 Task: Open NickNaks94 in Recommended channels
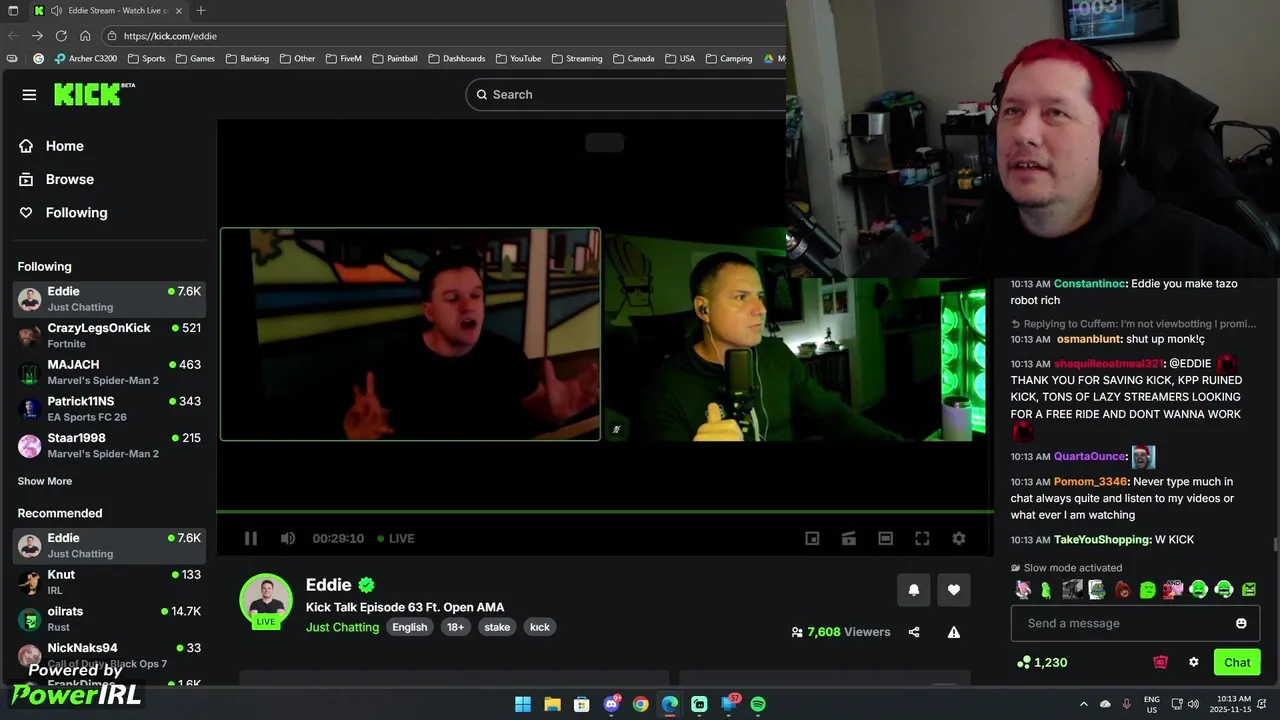[x=109, y=655]
